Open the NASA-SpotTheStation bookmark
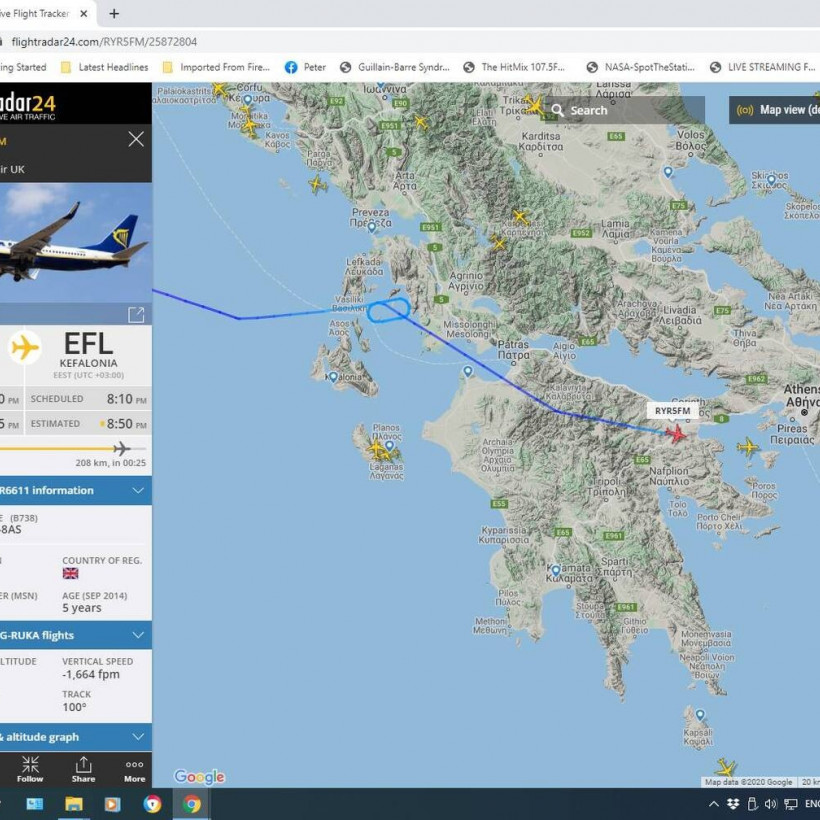 [641, 67]
